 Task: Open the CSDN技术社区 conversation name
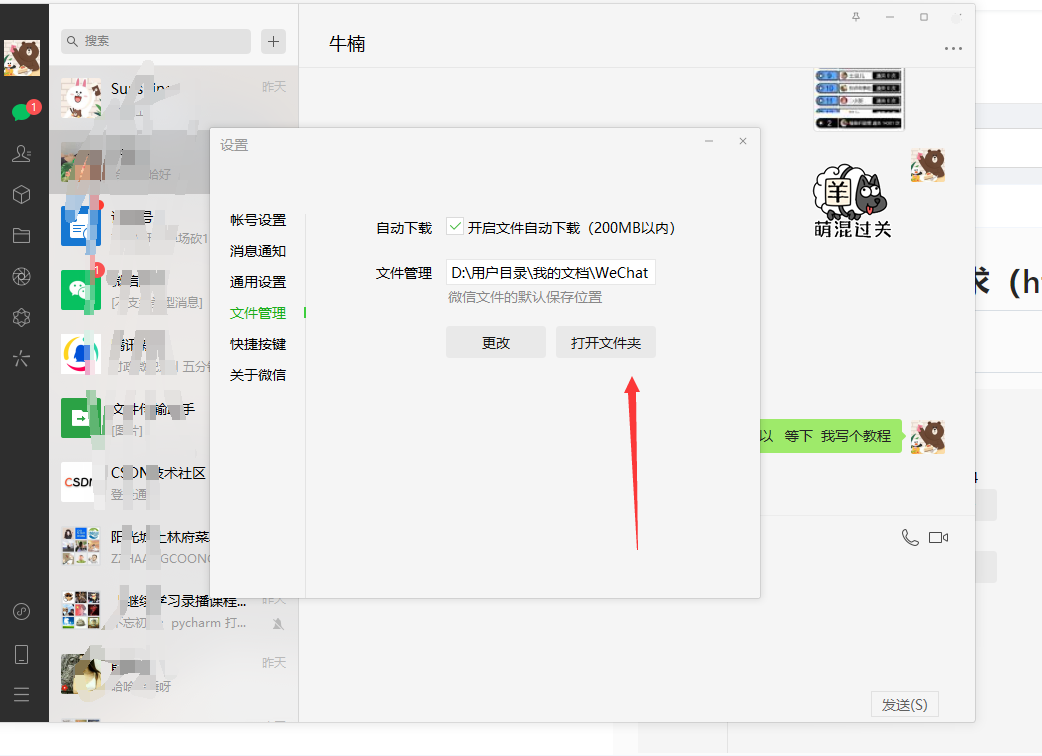[158, 473]
